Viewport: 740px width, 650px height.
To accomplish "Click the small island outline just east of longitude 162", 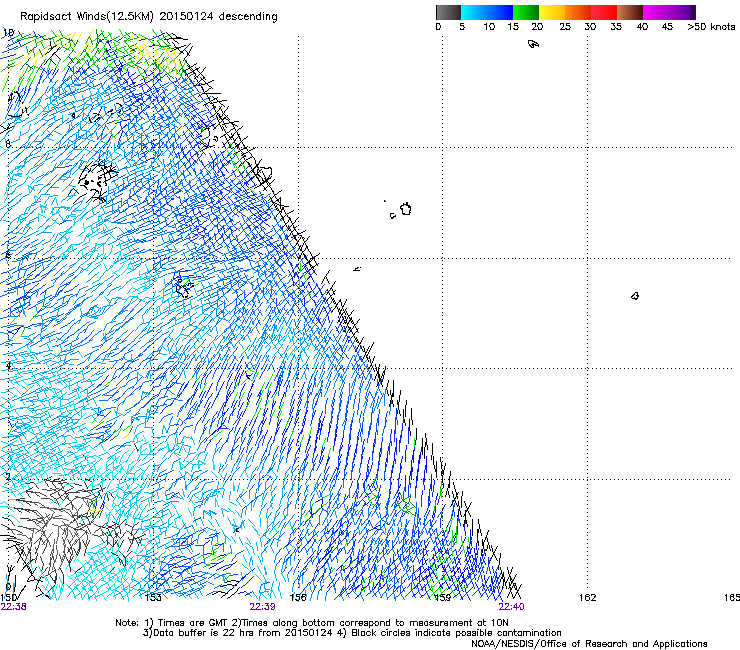I will 635,296.
